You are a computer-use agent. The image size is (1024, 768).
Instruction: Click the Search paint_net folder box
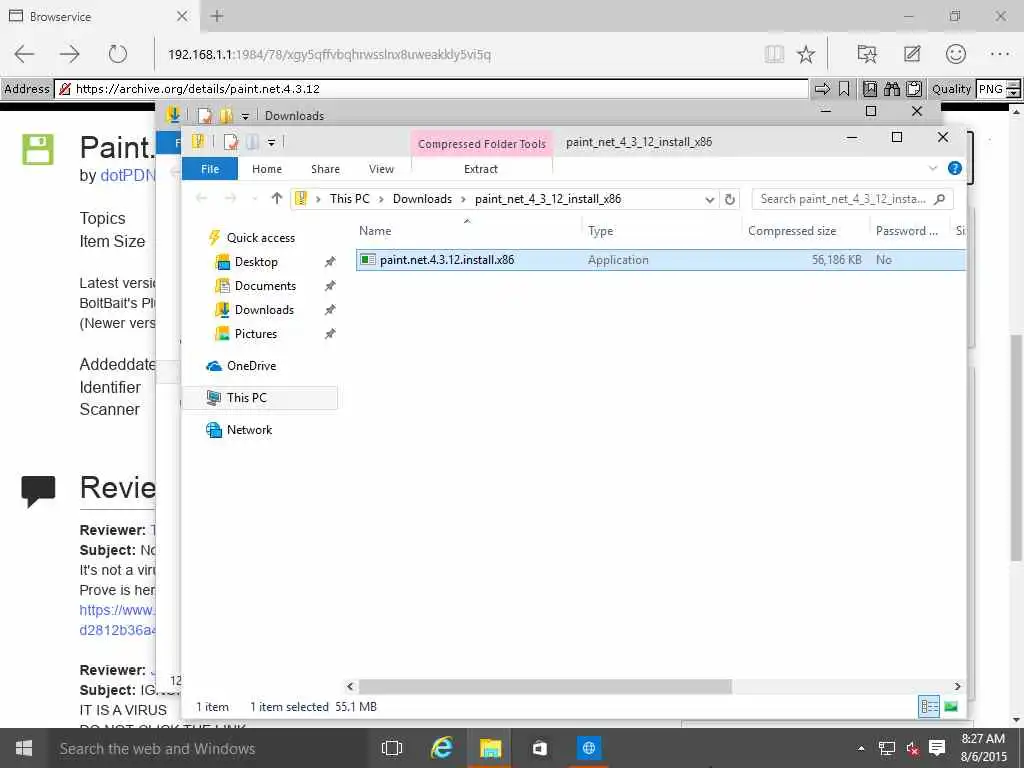852,199
